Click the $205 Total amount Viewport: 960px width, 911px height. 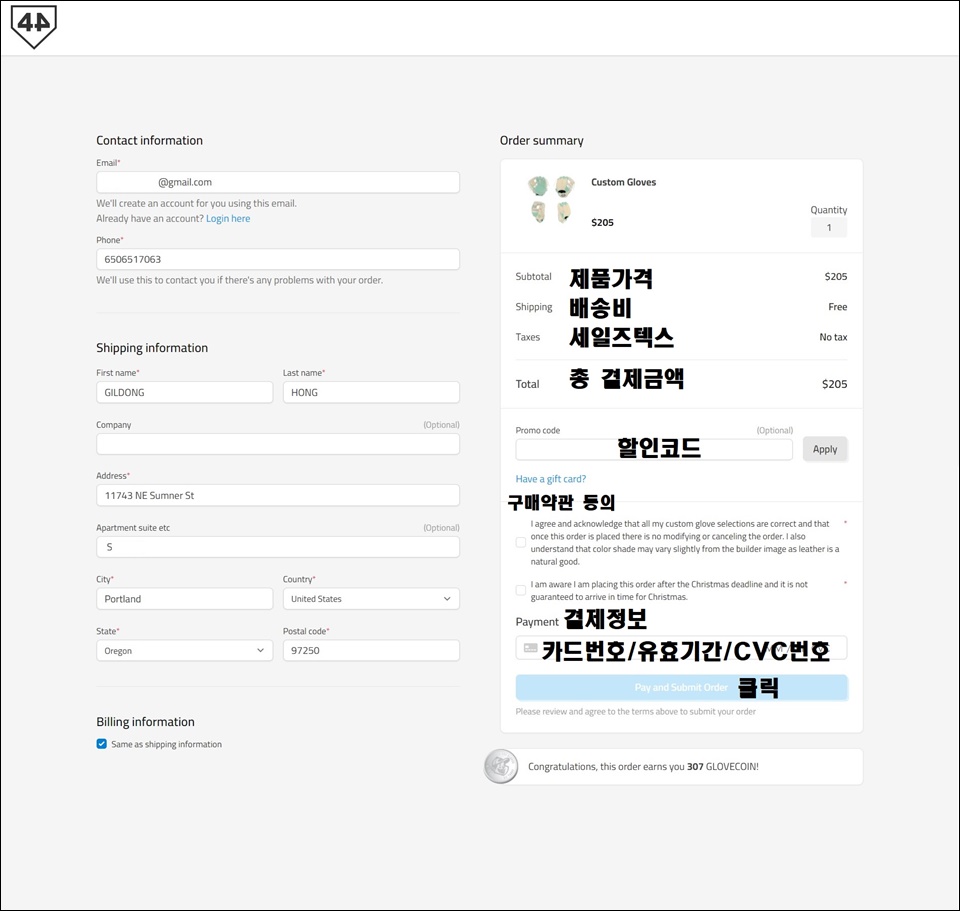(834, 384)
